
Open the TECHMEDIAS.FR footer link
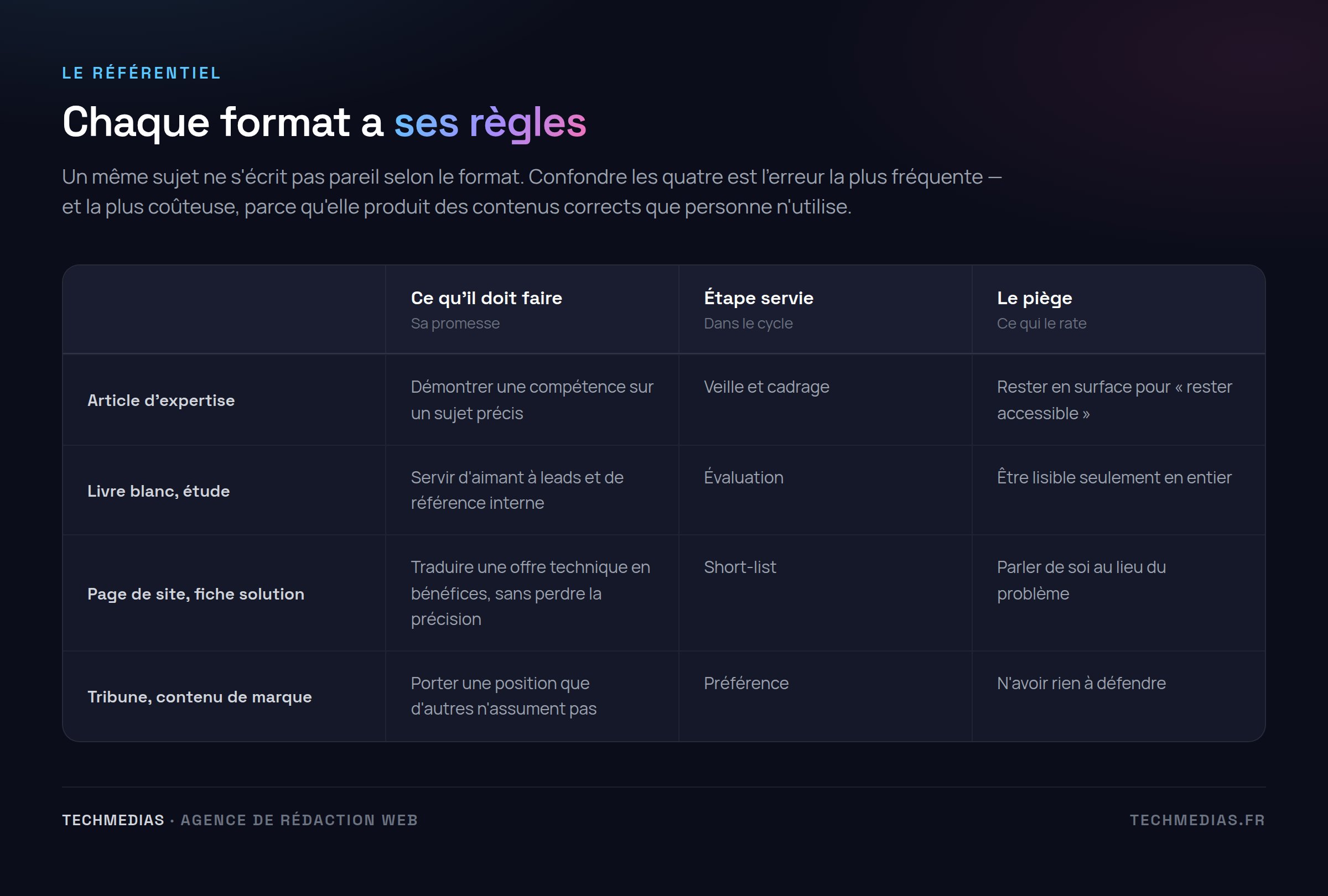(1197, 820)
